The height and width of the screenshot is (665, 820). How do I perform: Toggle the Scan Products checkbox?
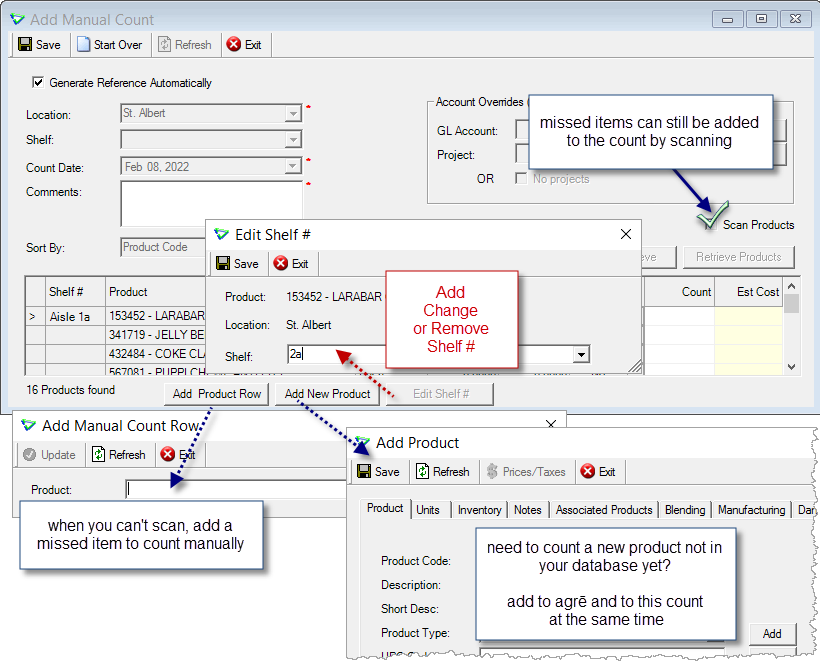tap(710, 224)
